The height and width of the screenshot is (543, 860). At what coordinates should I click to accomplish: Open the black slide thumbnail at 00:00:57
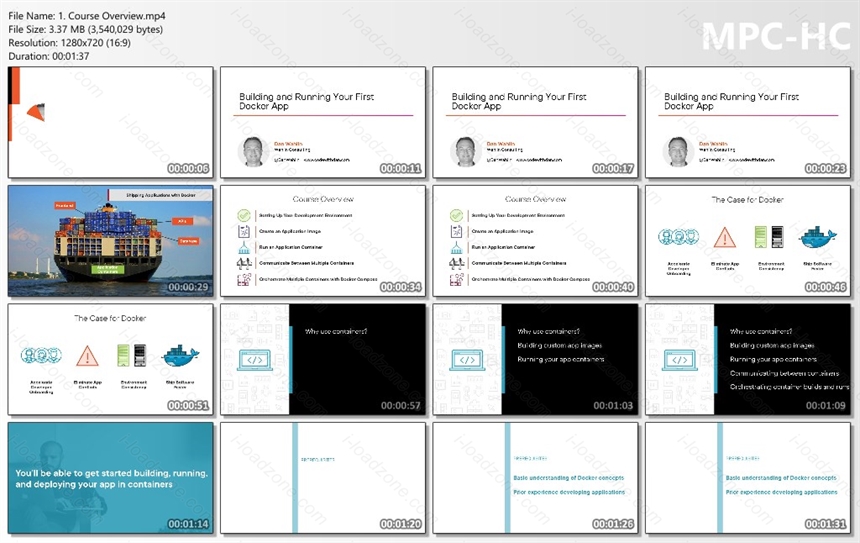pos(322,359)
